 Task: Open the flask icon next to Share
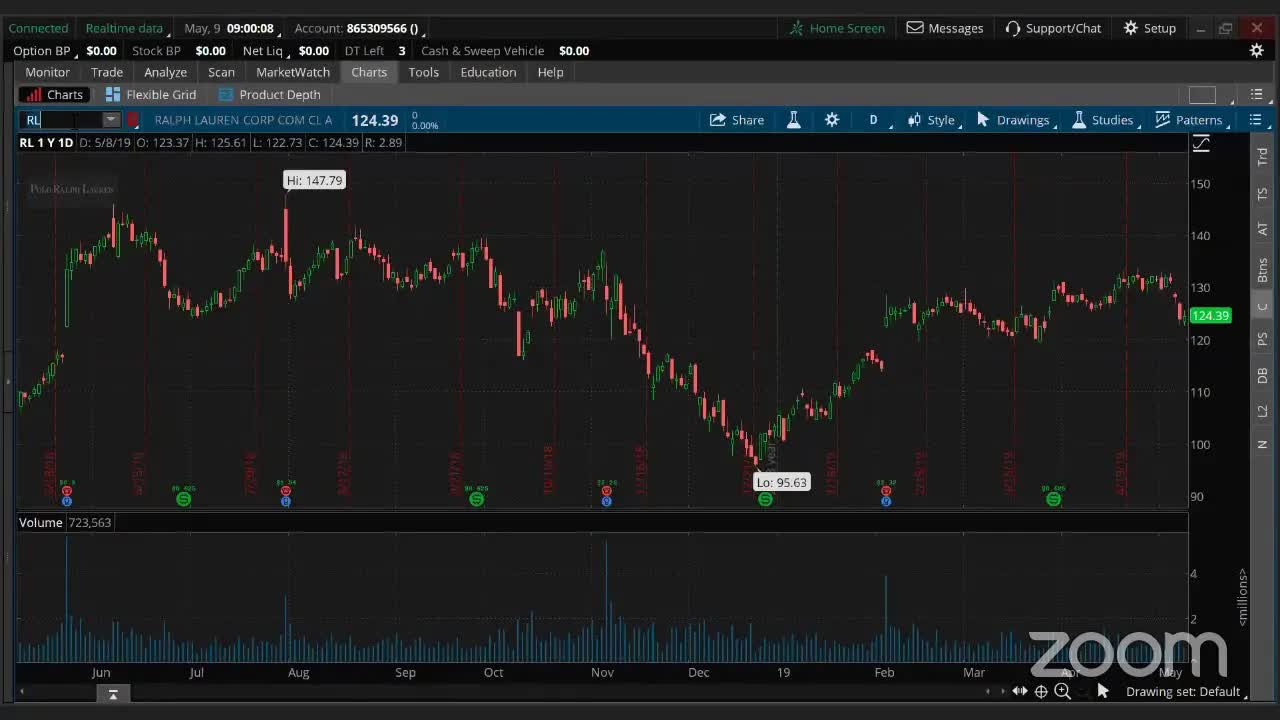tap(794, 120)
